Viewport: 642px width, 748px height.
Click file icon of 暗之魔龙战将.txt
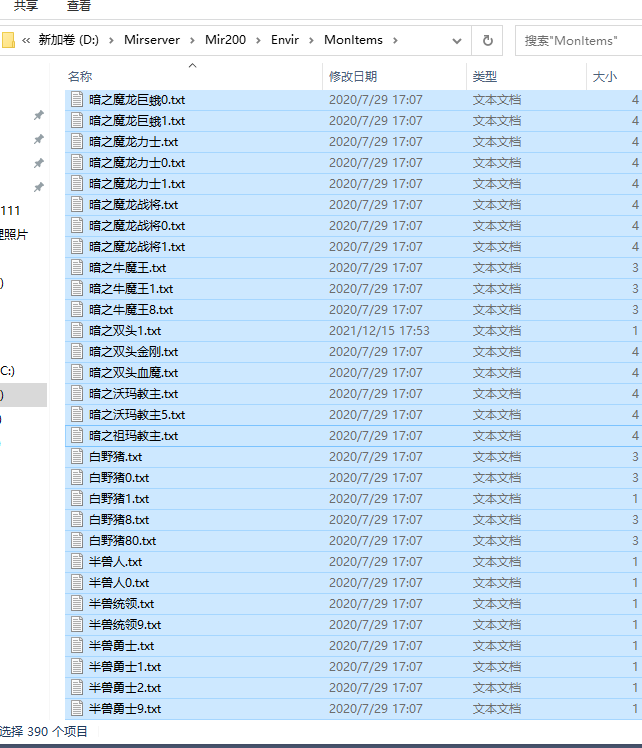pyautogui.click(x=77, y=204)
